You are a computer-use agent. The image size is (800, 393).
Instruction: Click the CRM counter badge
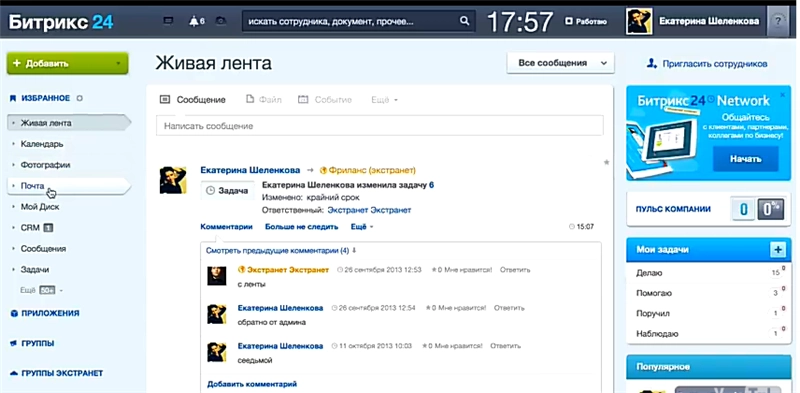point(48,228)
